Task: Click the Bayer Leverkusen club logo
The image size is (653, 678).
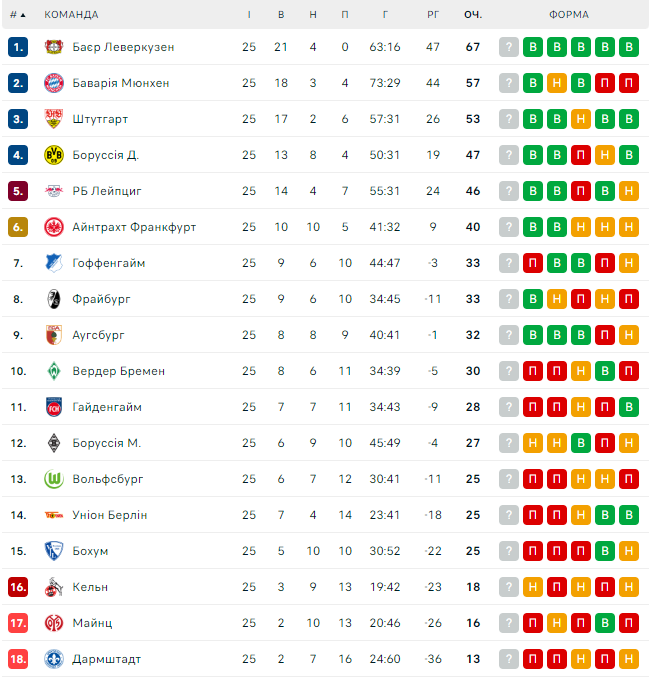Action: click(x=54, y=47)
